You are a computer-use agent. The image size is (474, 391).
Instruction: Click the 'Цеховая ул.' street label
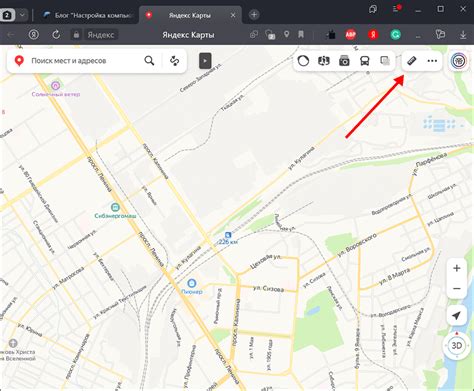coord(265,261)
